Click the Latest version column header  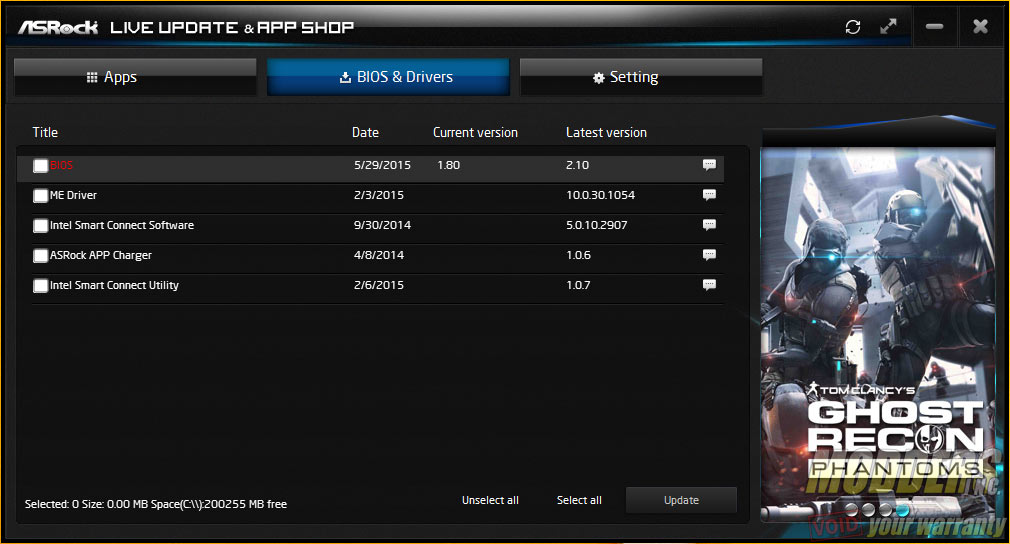pos(606,132)
